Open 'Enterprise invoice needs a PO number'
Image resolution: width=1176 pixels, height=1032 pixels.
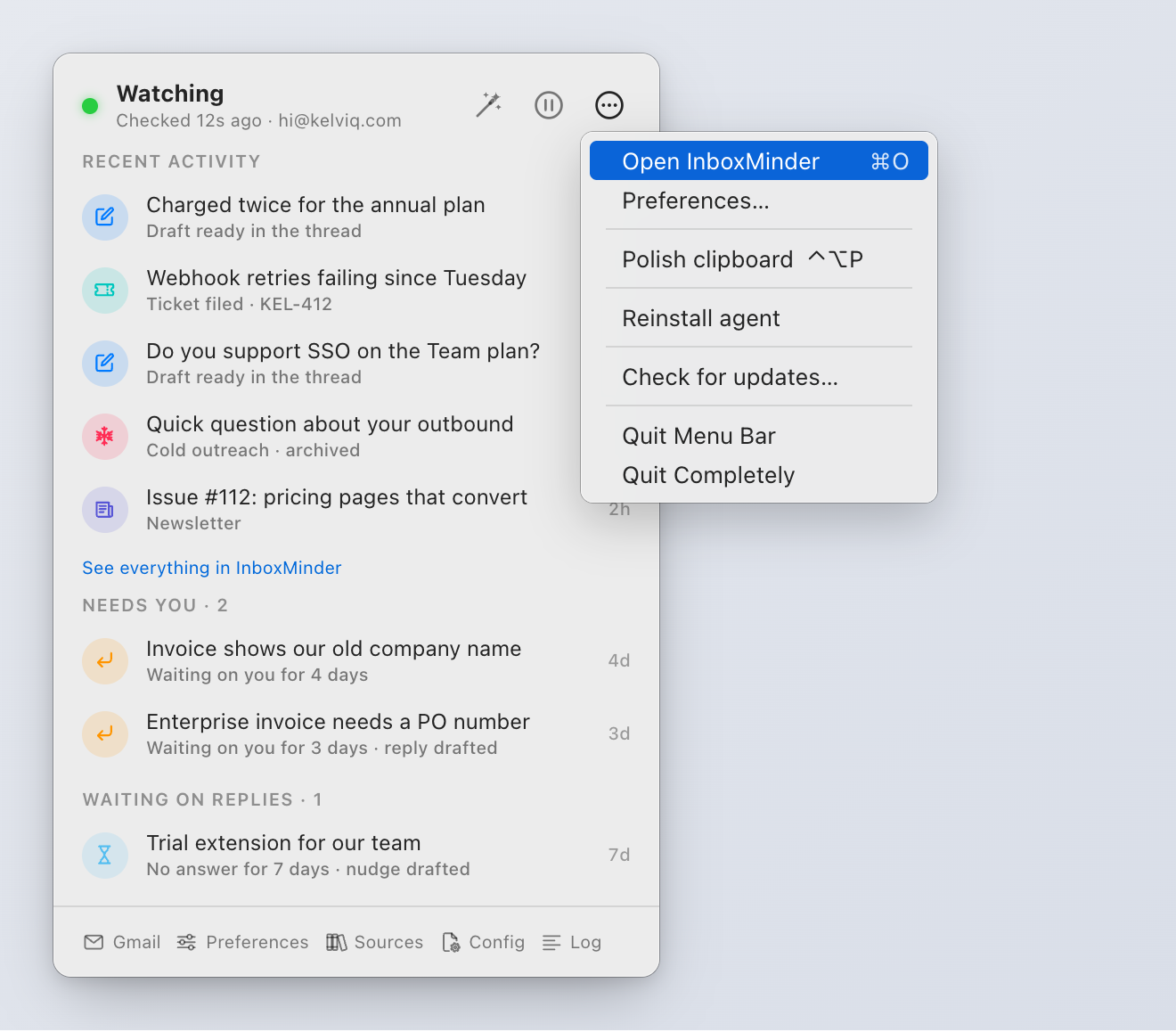click(338, 723)
